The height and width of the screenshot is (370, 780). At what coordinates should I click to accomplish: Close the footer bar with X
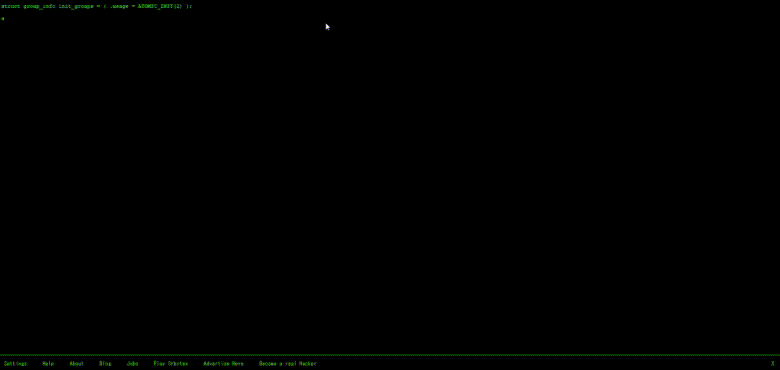(773, 364)
